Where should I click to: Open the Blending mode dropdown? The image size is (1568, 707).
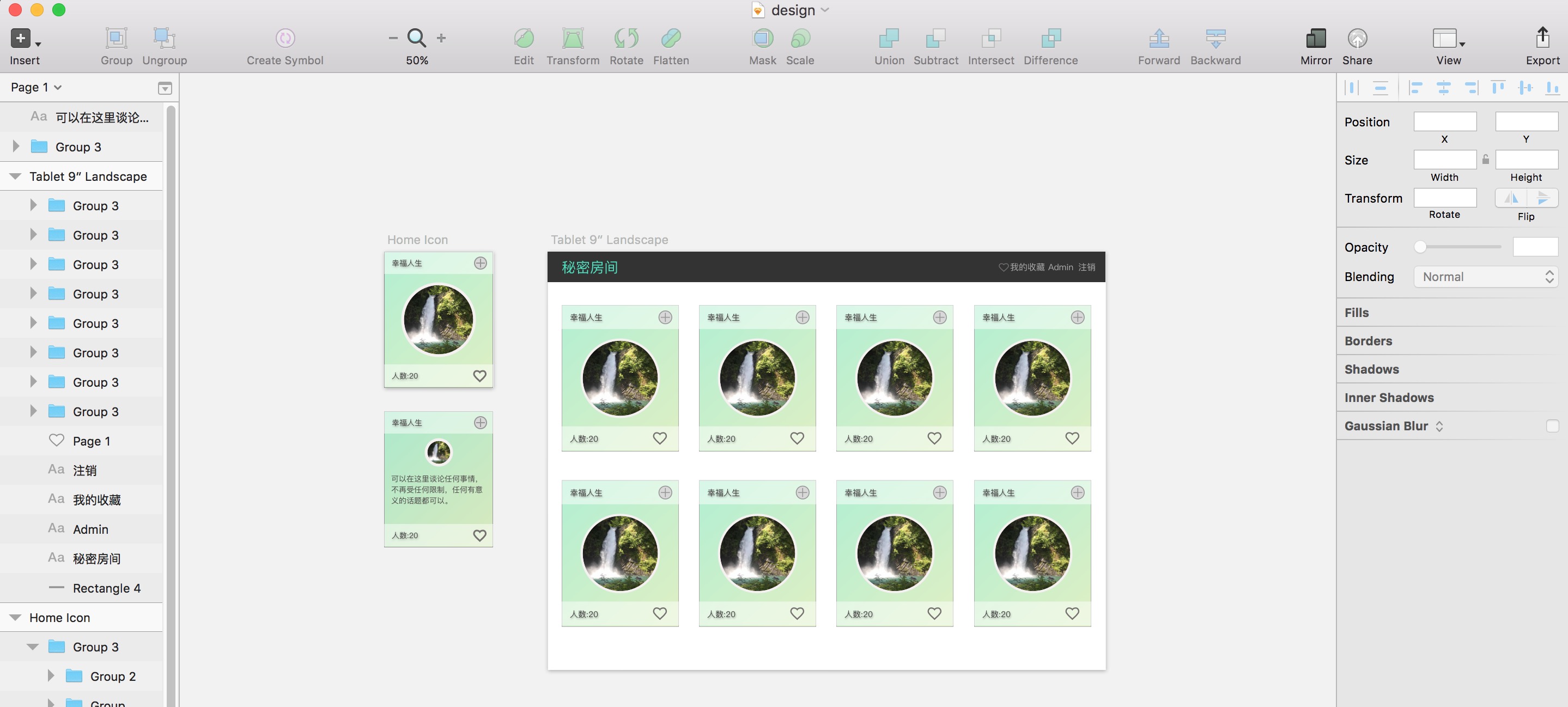tap(1485, 277)
